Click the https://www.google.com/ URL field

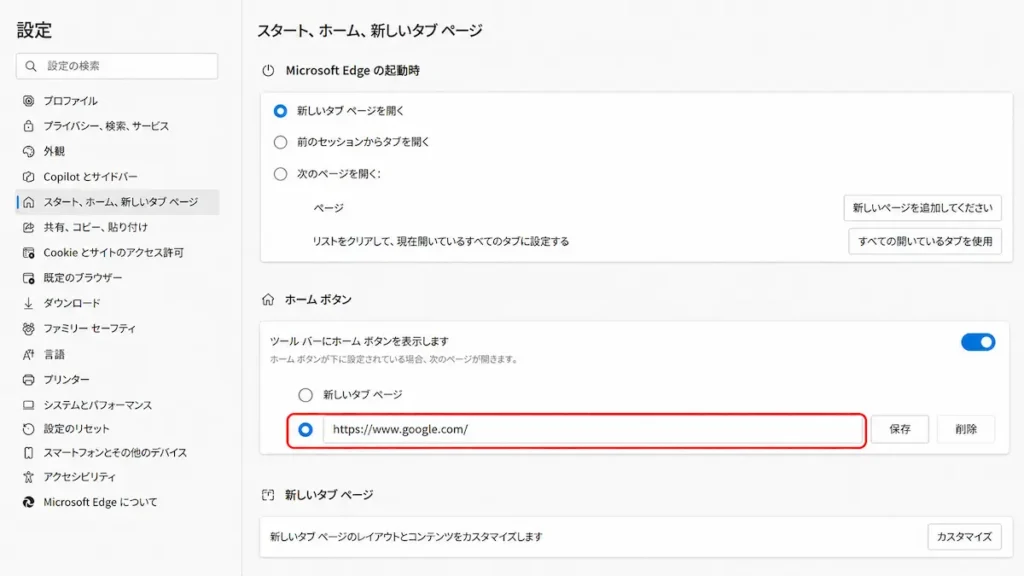pyautogui.click(x=592, y=430)
